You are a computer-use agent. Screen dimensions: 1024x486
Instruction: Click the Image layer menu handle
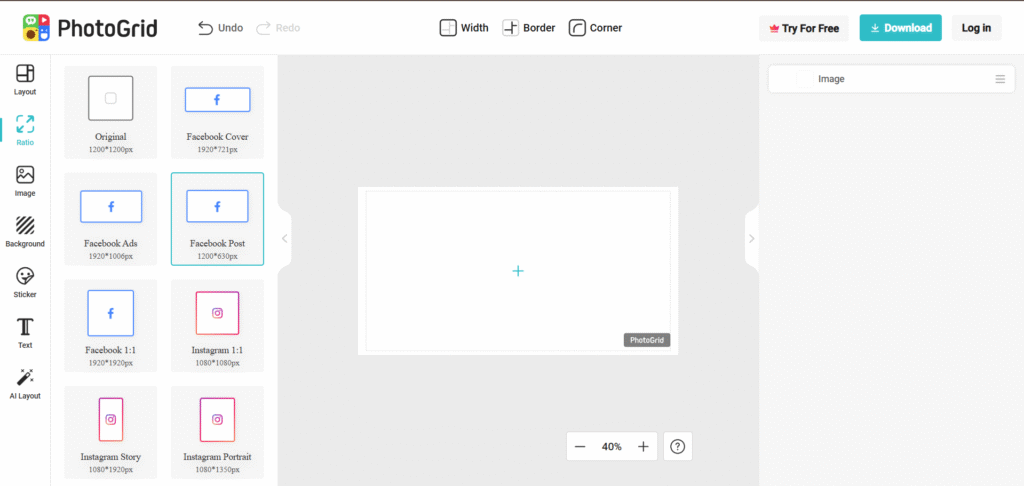click(x=1000, y=79)
